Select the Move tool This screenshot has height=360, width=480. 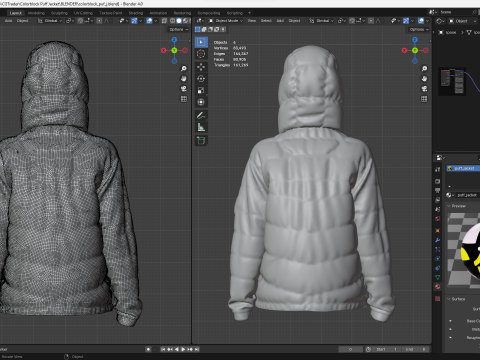(201, 67)
